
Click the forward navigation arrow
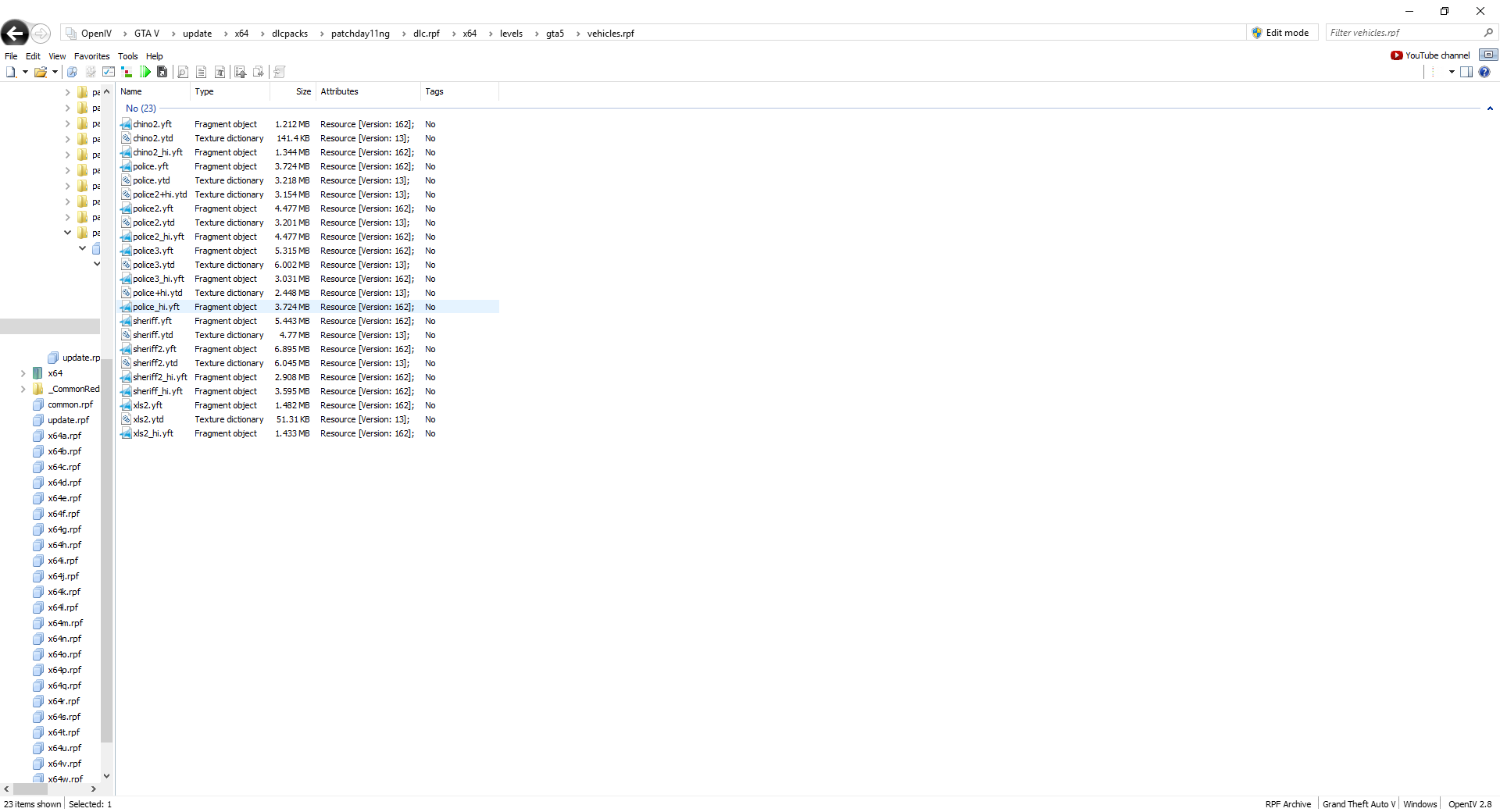click(x=41, y=34)
